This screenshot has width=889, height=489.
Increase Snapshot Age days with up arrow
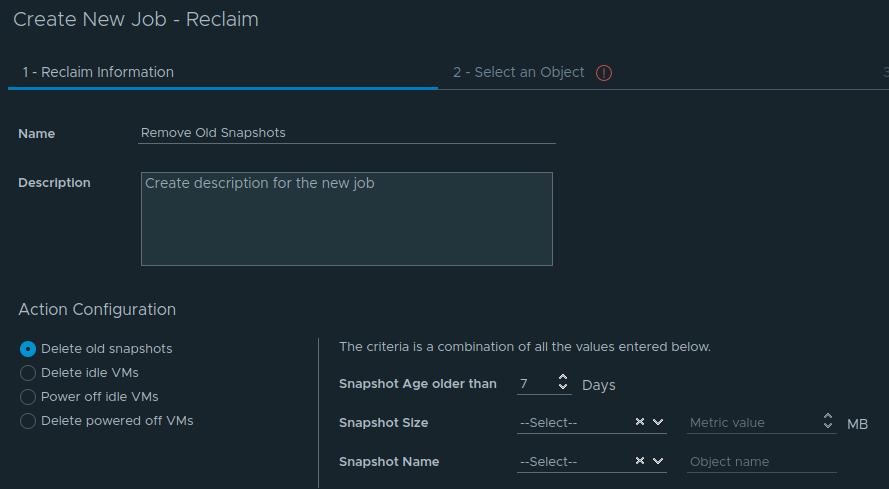(x=562, y=377)
